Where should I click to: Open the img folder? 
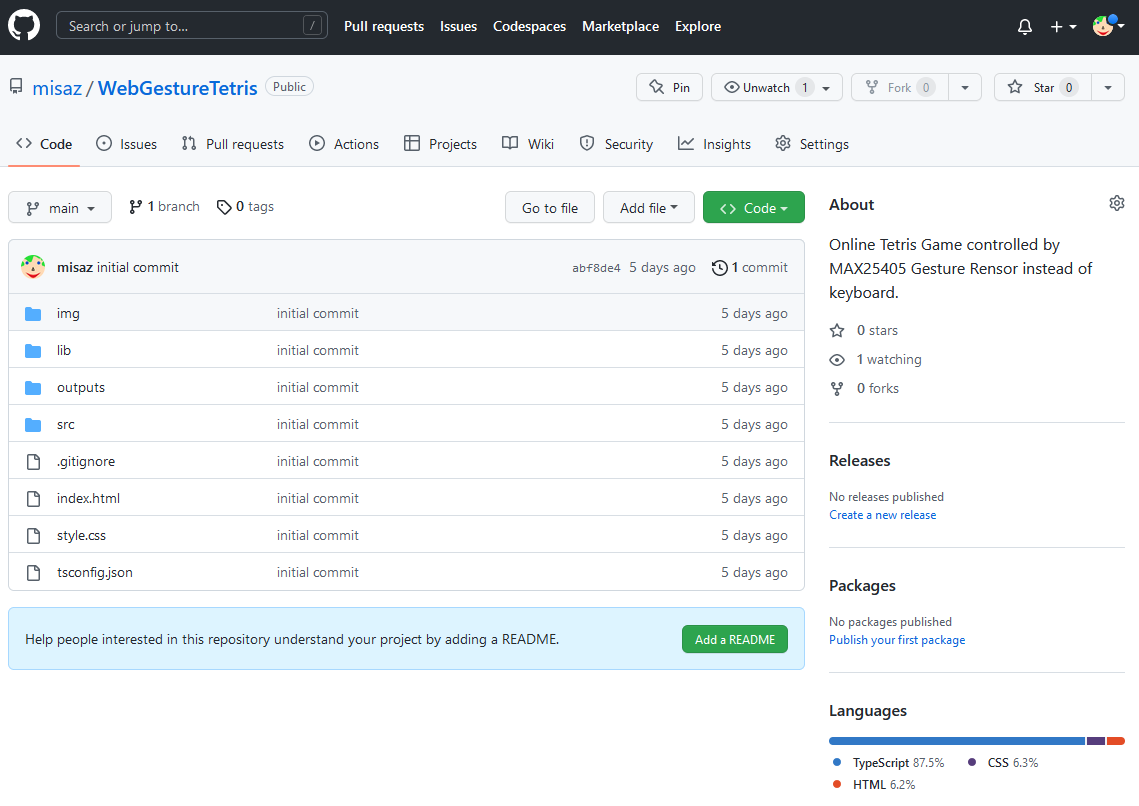pyautogui.click(x=68, y=314)
